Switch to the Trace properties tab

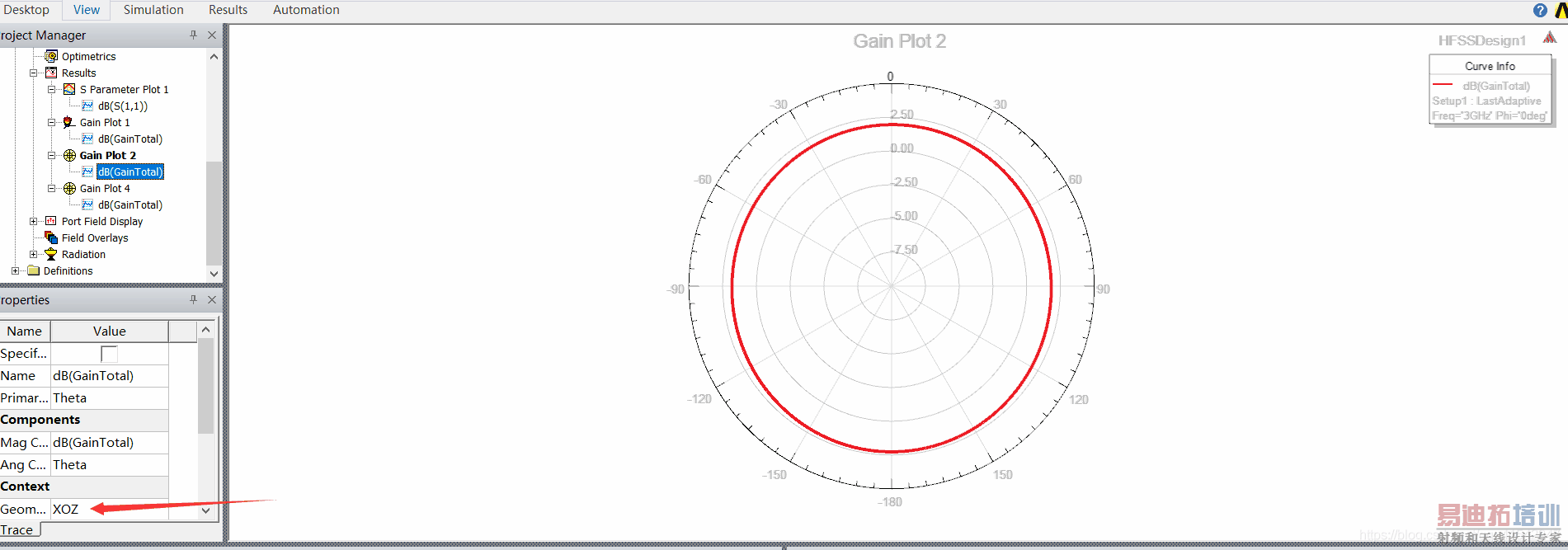[17, 530]
